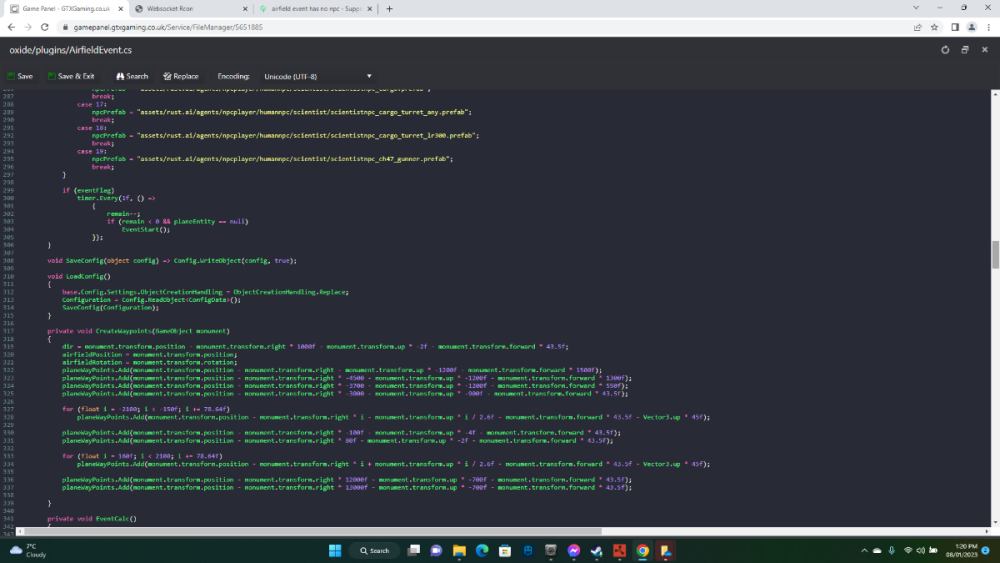Reload the page with browser refresh icon
The width and height of the screenshot is (1000, 563).
pos(45,27)
